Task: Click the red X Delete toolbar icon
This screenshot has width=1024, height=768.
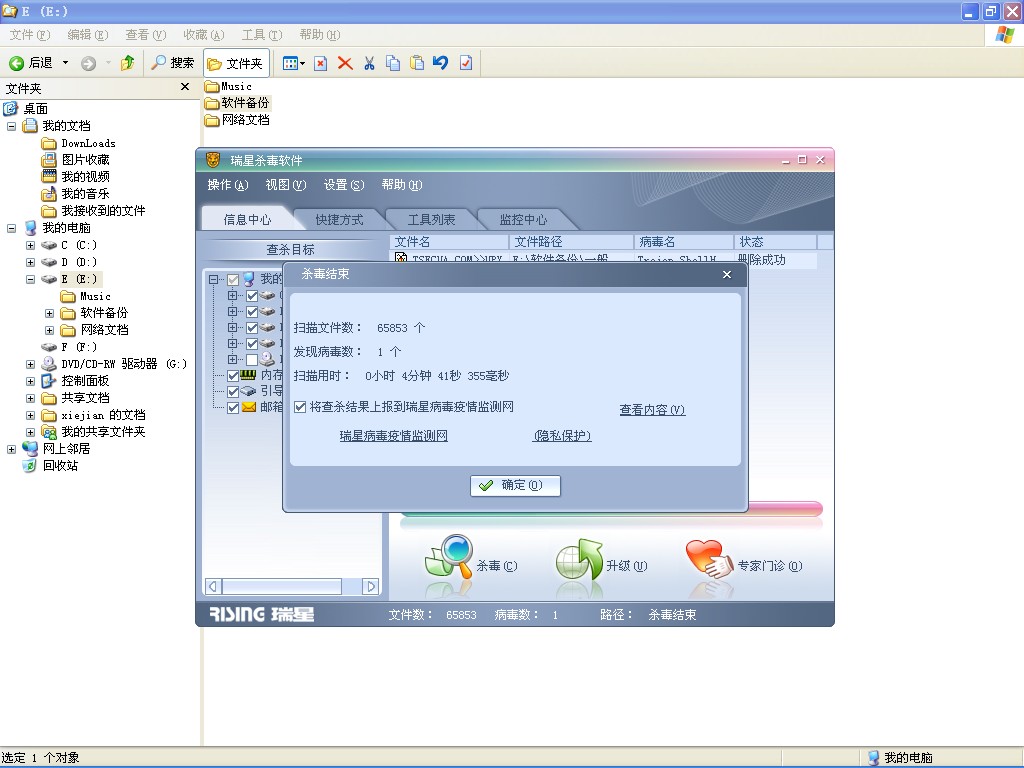Action: [345, 63]
